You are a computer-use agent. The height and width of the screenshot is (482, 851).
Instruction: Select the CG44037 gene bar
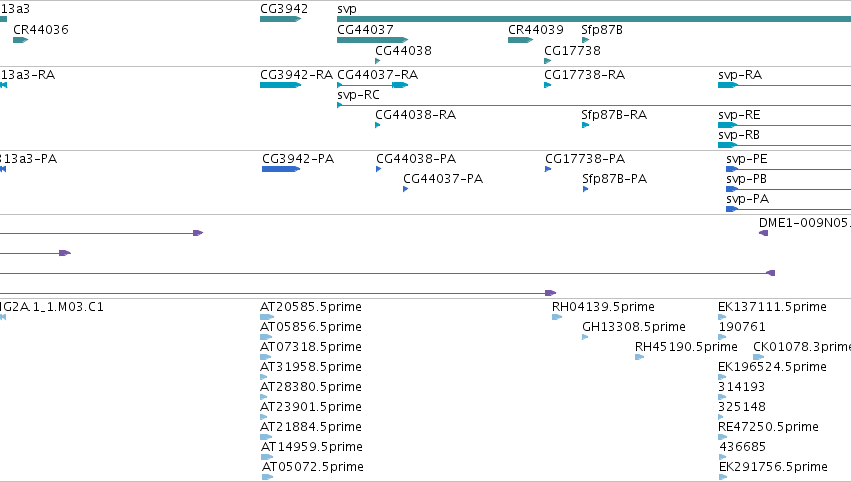372,40
